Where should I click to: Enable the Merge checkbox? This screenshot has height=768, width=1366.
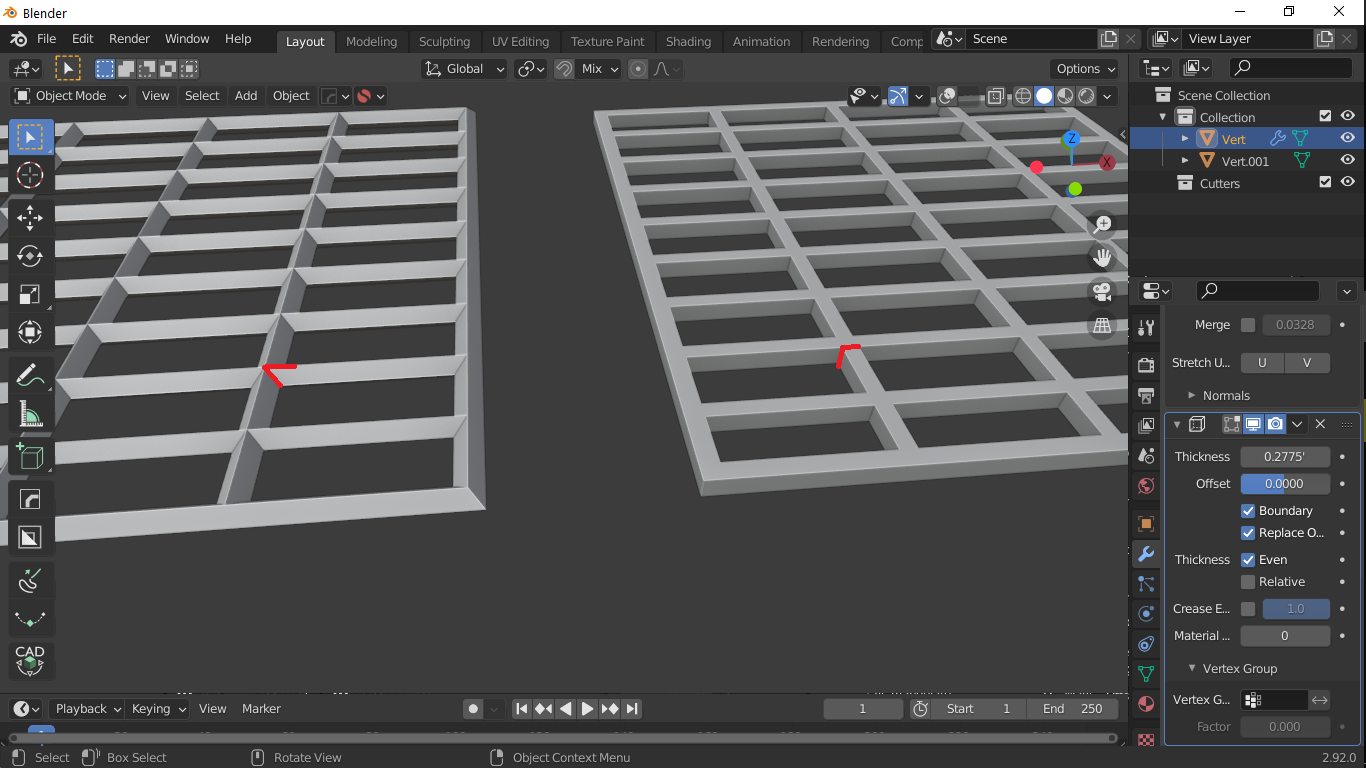pos(1248,325)
